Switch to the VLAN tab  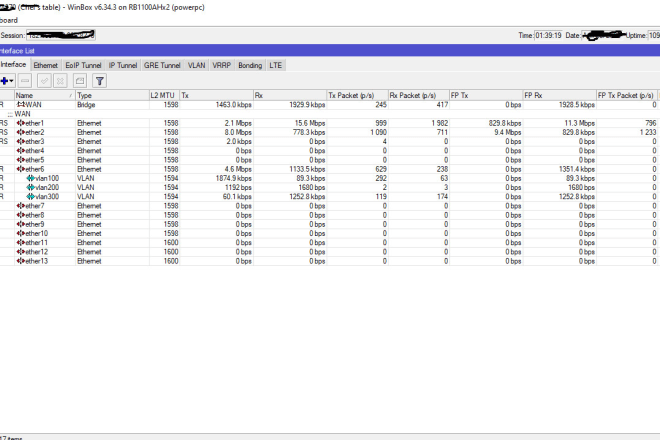197,65
